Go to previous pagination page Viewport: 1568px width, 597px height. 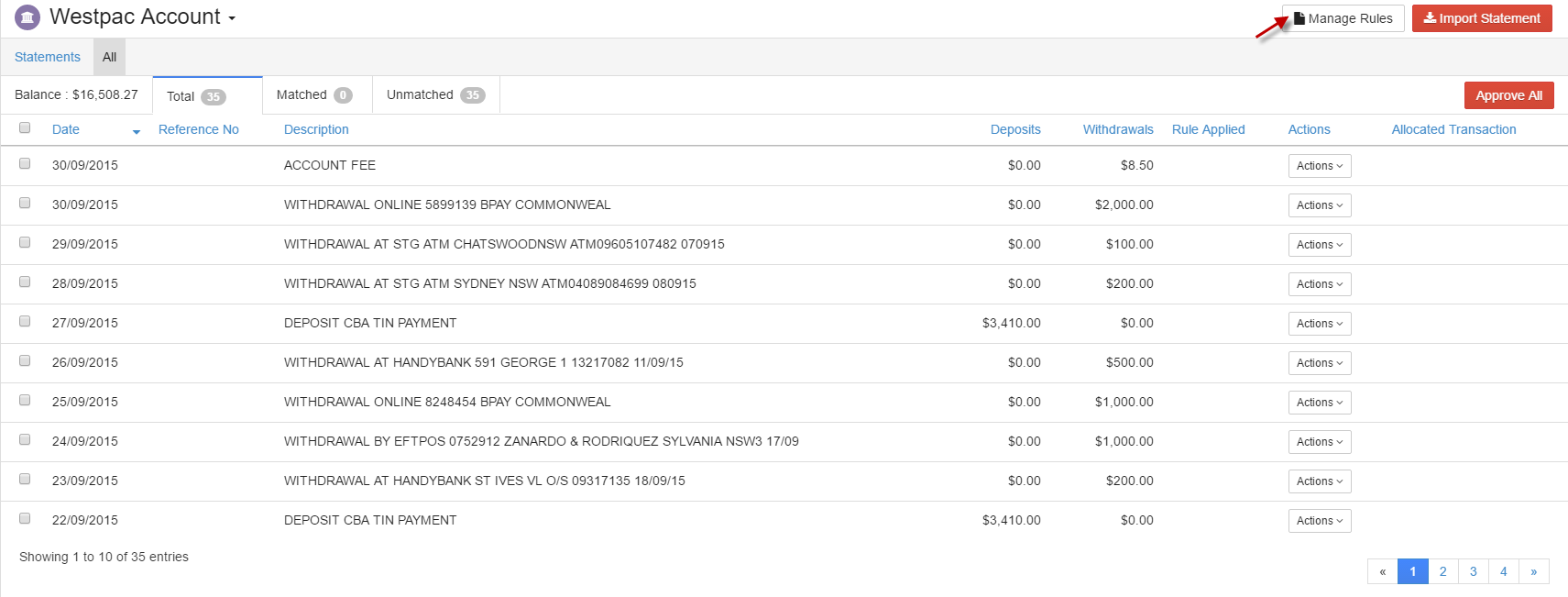[x=1382, y=571]
